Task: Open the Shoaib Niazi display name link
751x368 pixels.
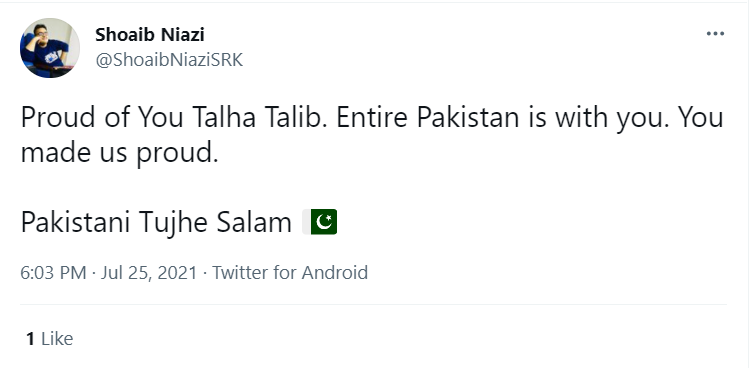Action: pos(150,34)
